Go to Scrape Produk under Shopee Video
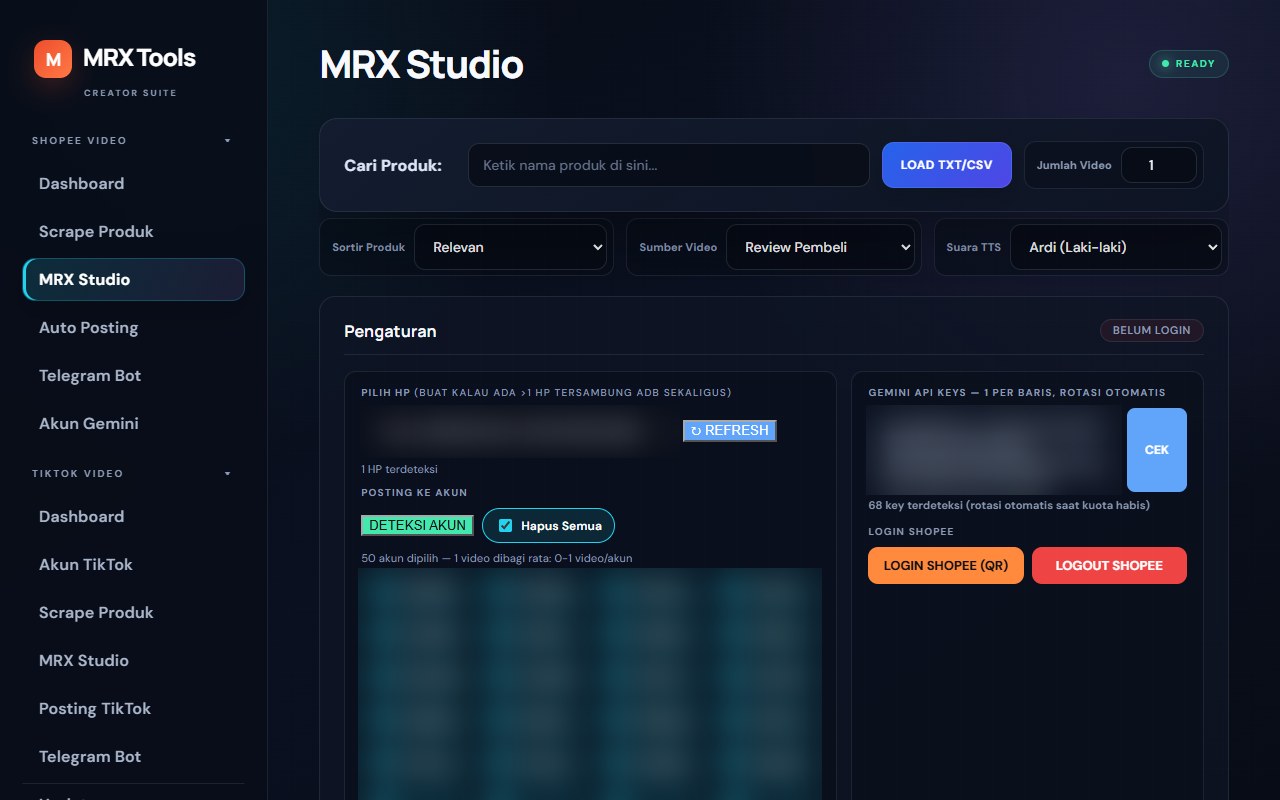 pos(134,232)
